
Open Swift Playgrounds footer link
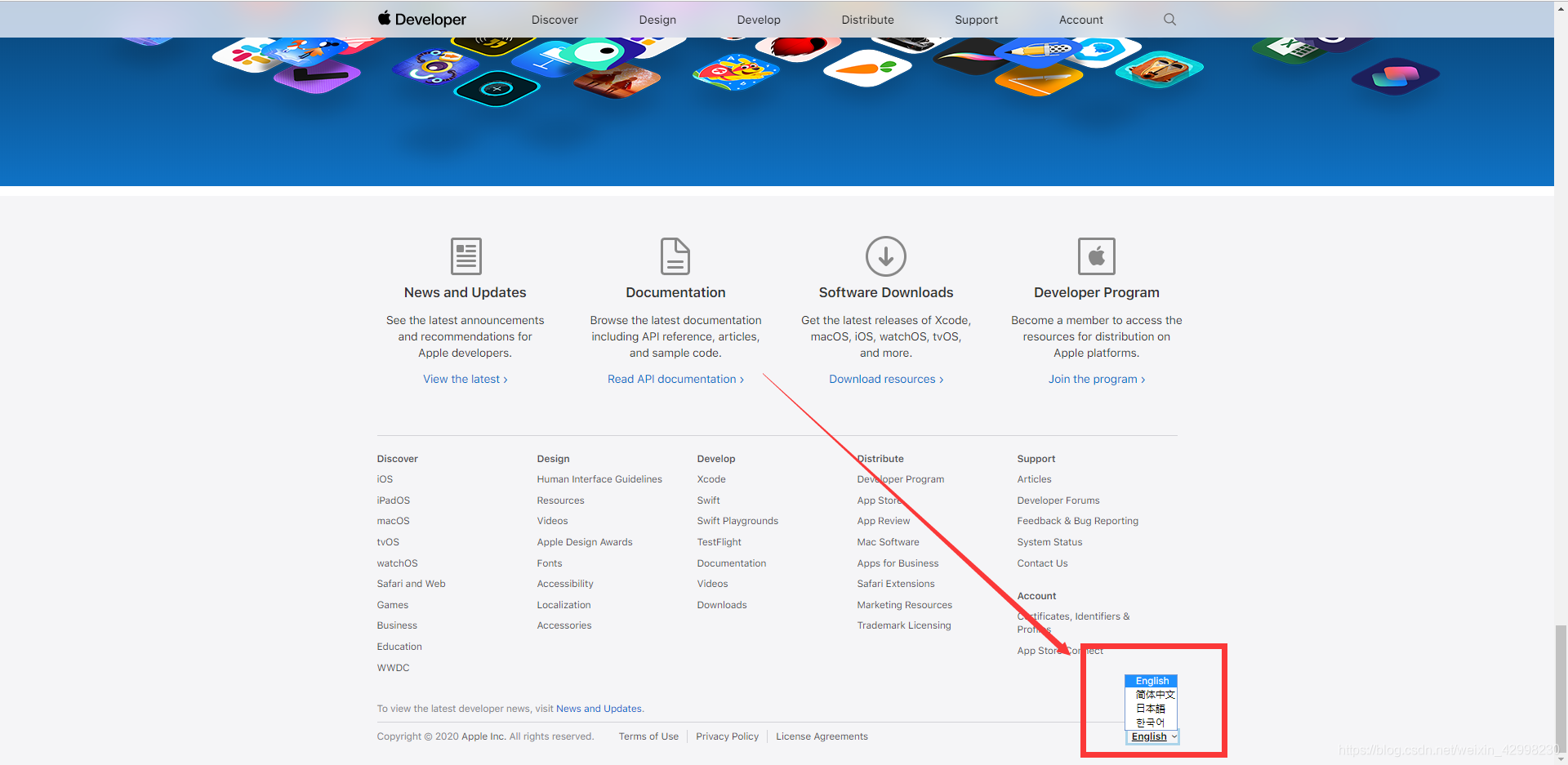tap(737, 521)
